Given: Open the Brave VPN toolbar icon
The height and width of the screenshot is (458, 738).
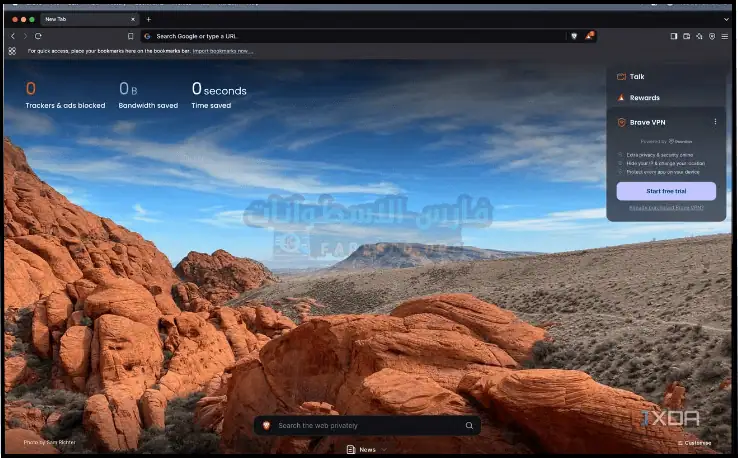Looking at the screenshot, I should click(712, 36).
